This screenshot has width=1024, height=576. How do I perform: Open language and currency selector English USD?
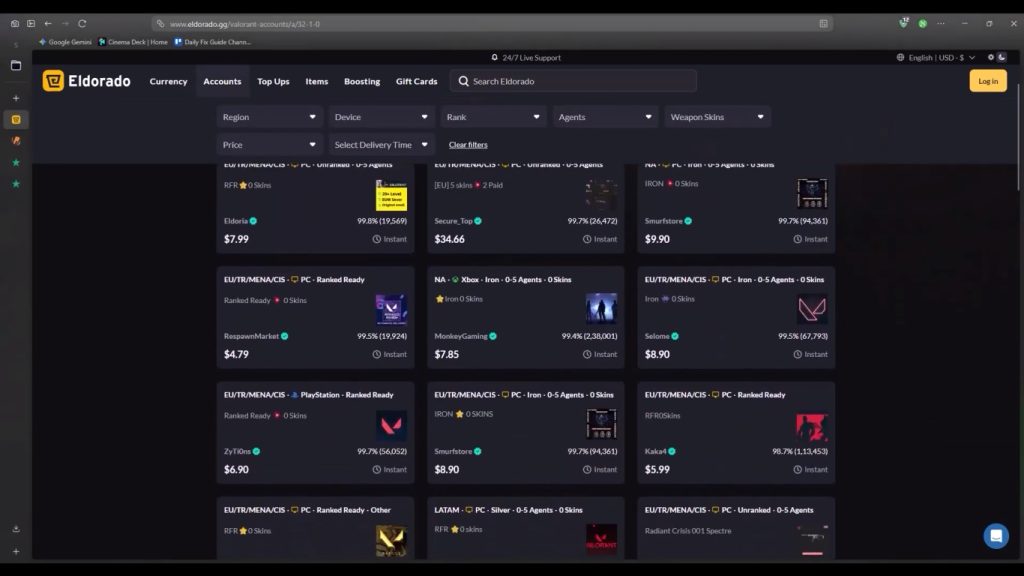(x=936, y=57)
